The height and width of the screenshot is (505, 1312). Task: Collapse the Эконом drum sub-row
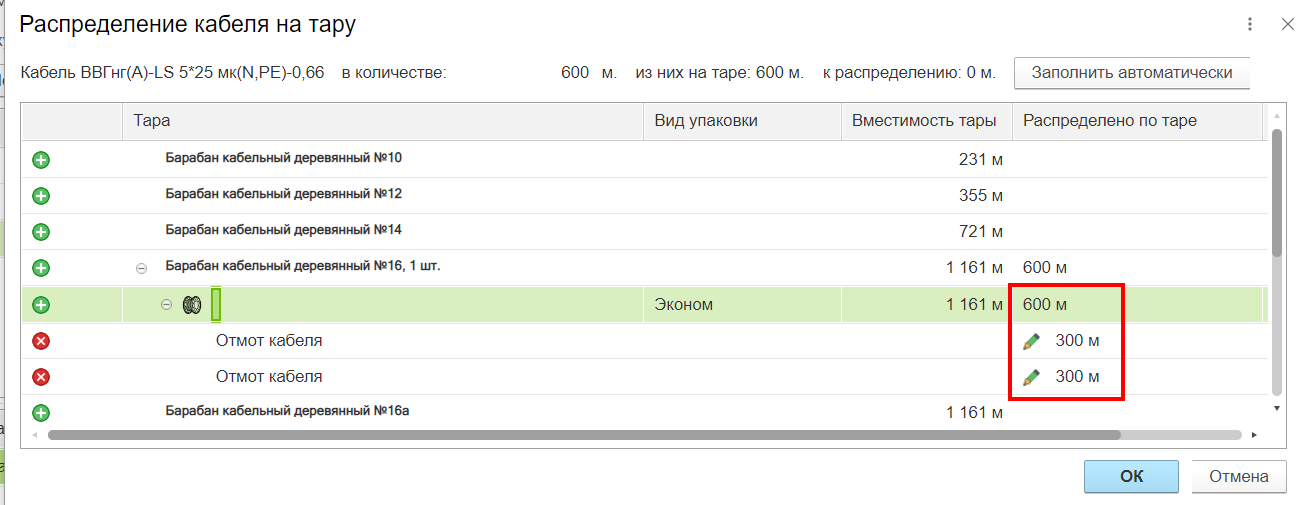click(167, 304)
